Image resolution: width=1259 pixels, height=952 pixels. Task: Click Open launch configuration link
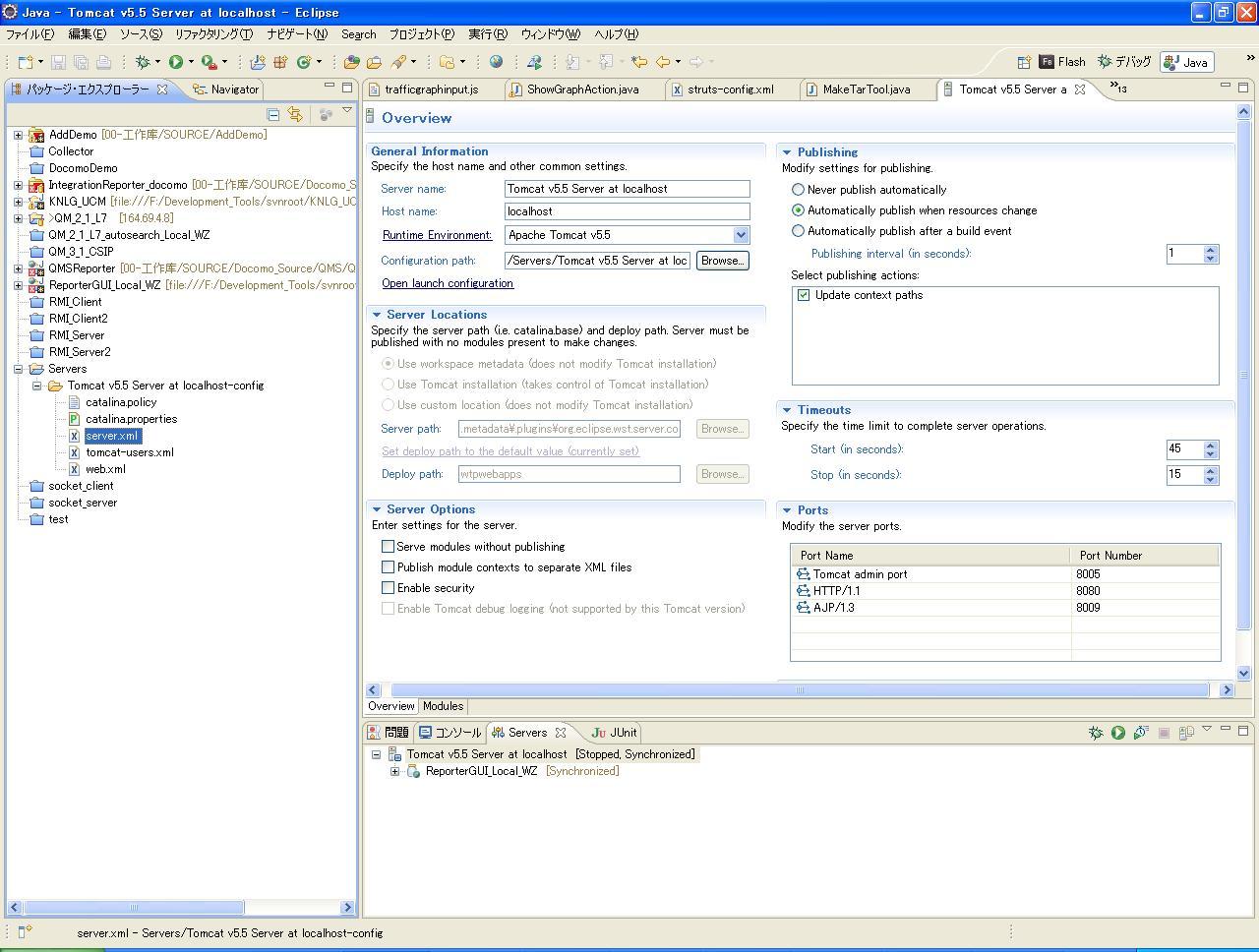(448, 283)
